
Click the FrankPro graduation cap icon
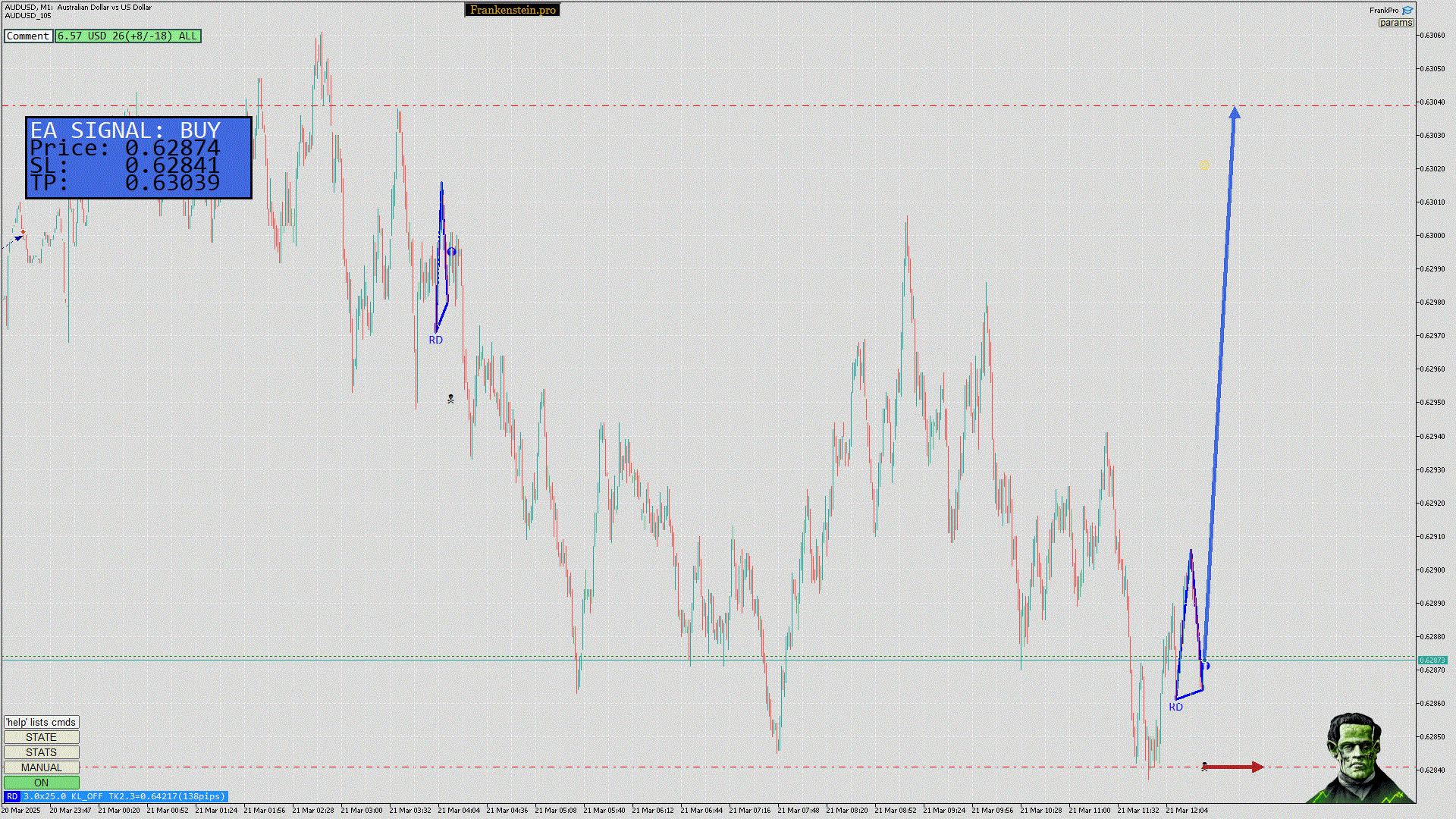(1407, 11)
